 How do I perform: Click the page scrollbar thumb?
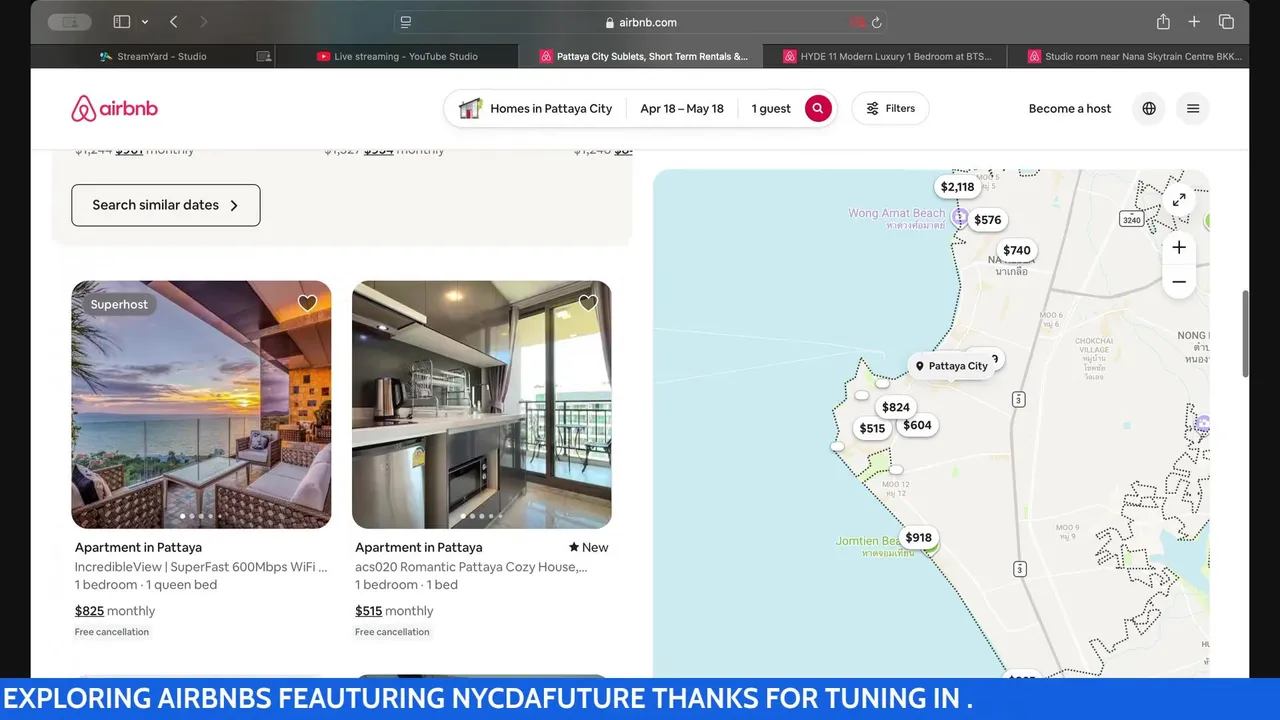(1245, 334)
